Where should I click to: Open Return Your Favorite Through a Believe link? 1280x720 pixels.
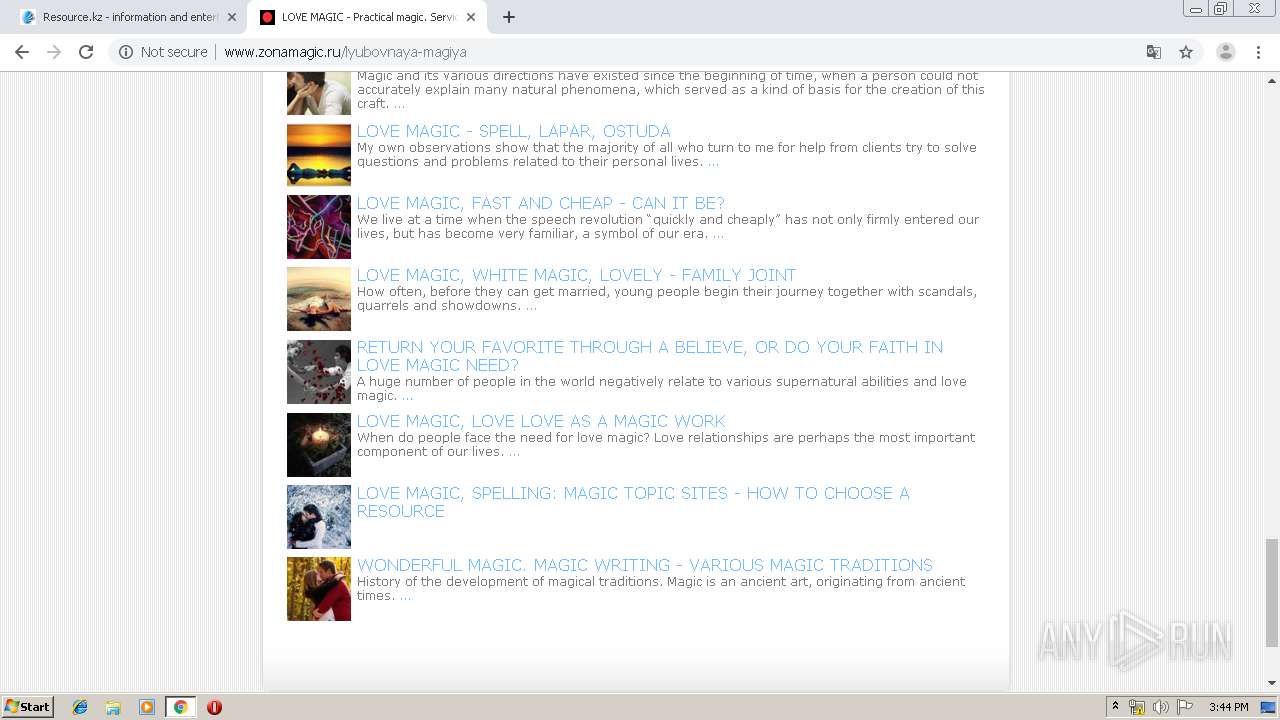tap(649, 356)
